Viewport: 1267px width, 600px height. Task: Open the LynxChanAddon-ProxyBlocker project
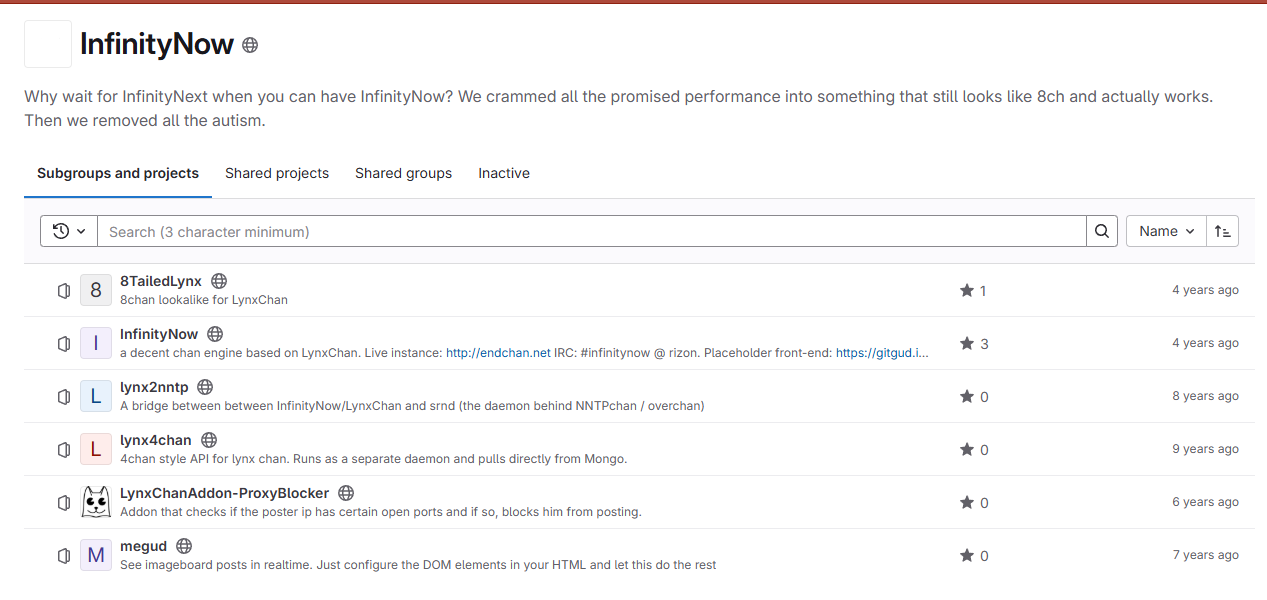(x=224, y=493)
